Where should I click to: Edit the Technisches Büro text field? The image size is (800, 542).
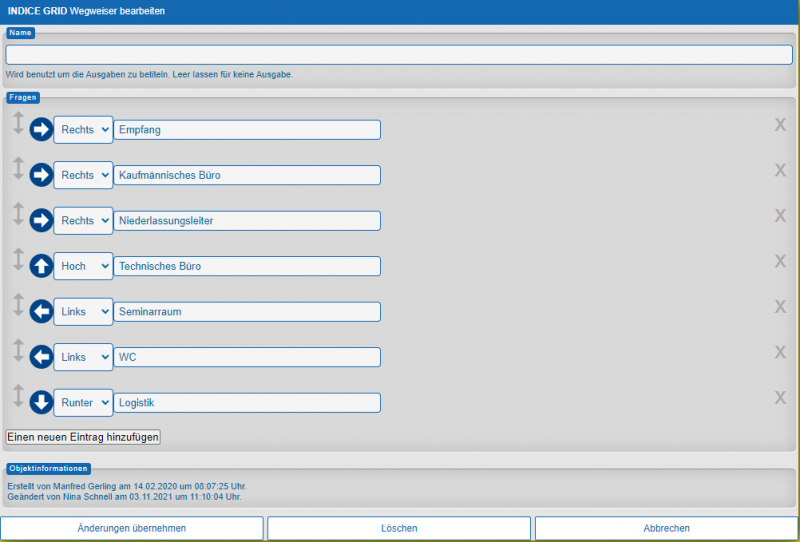pyautogui.click(x=247, y=266)
